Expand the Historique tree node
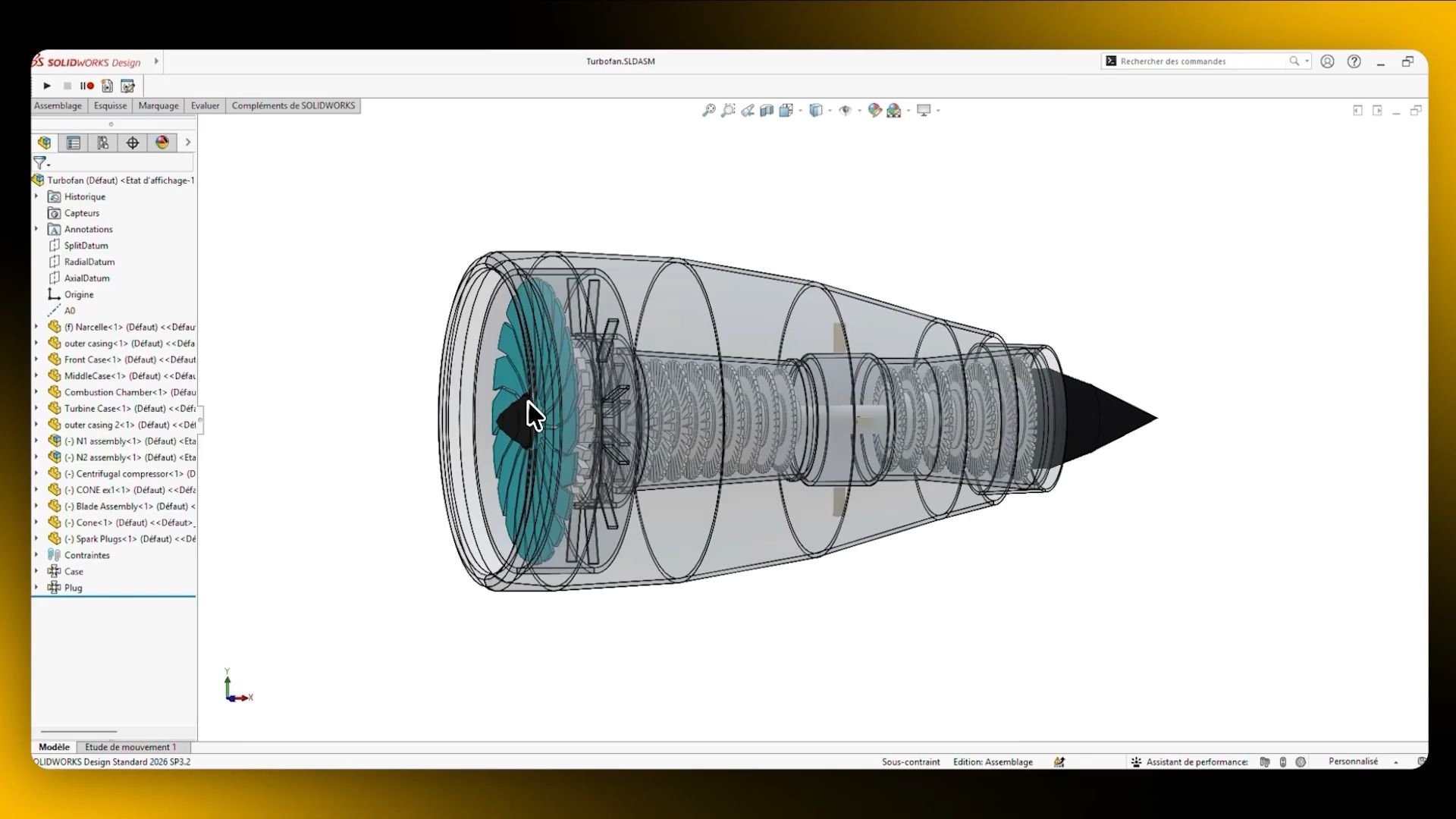Viewport: 1456px width, 819px height. pyautogui.click(x=36, y=196)
